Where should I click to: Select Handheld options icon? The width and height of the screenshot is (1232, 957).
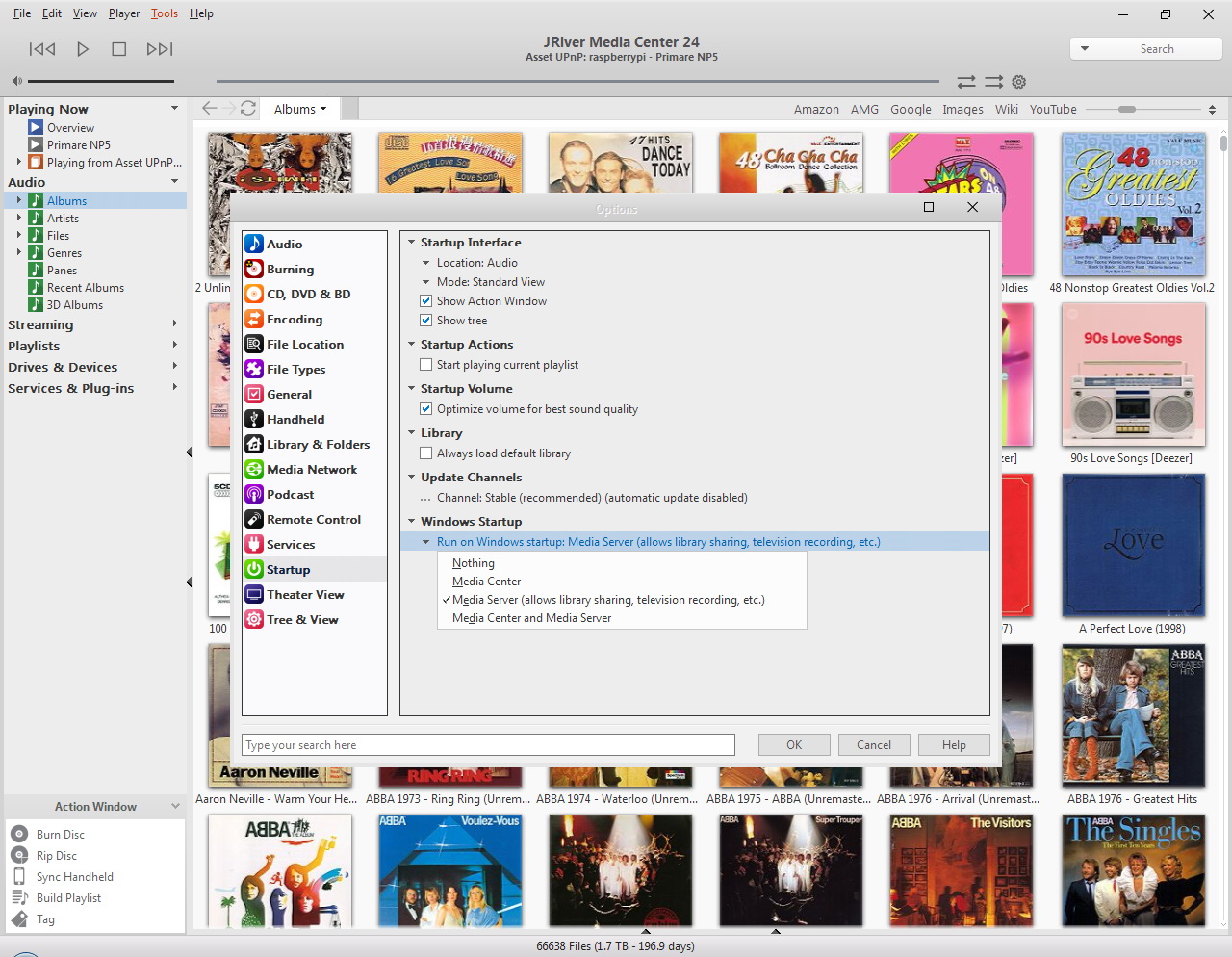pos(254,420)
